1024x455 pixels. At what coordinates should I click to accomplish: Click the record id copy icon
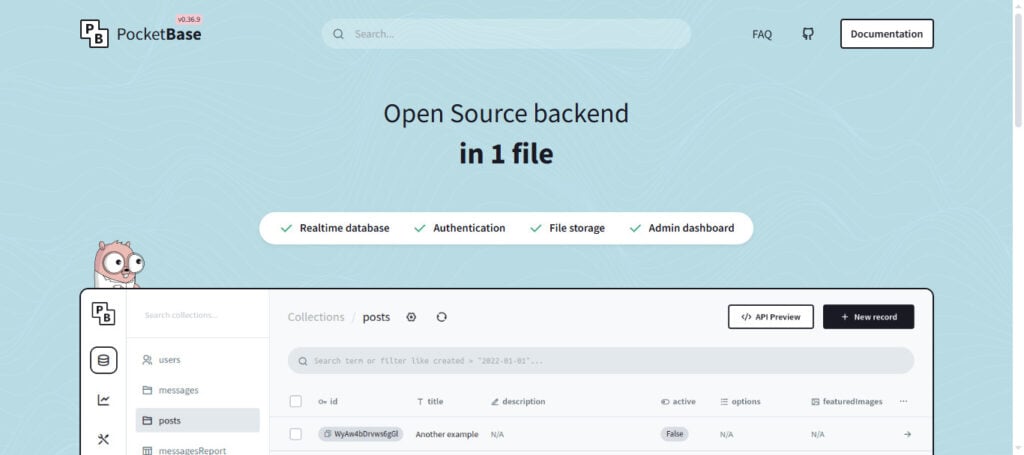coord(328,434)
